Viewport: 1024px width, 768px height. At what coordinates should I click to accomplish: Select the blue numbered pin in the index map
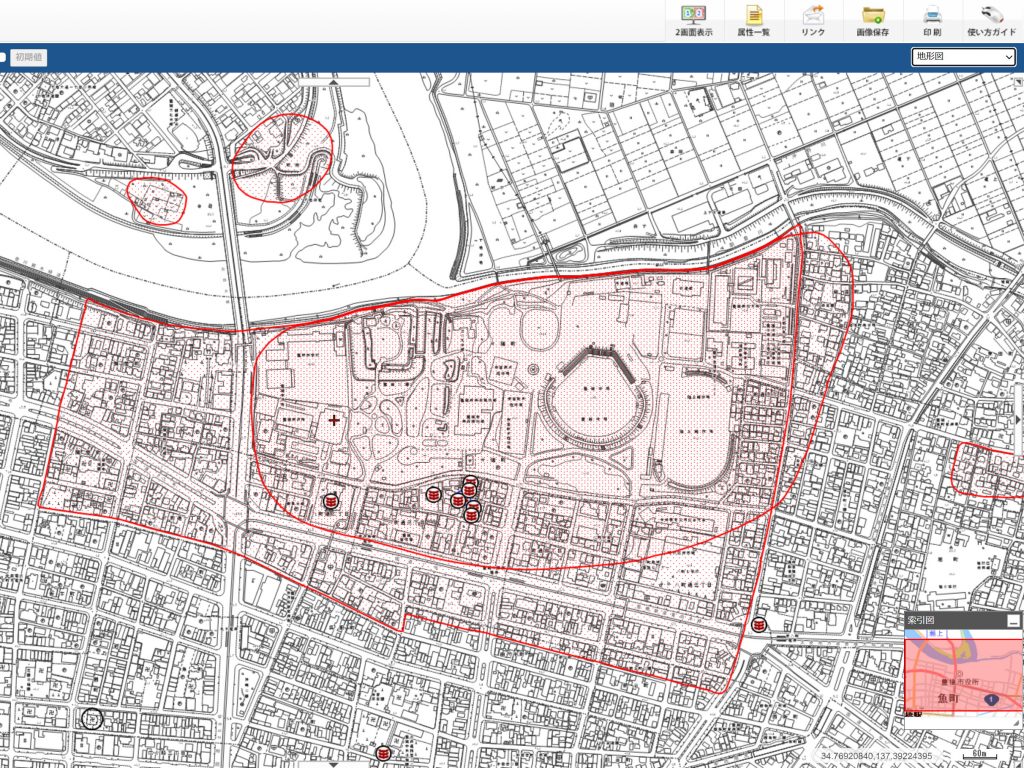(x=991, y=699)
